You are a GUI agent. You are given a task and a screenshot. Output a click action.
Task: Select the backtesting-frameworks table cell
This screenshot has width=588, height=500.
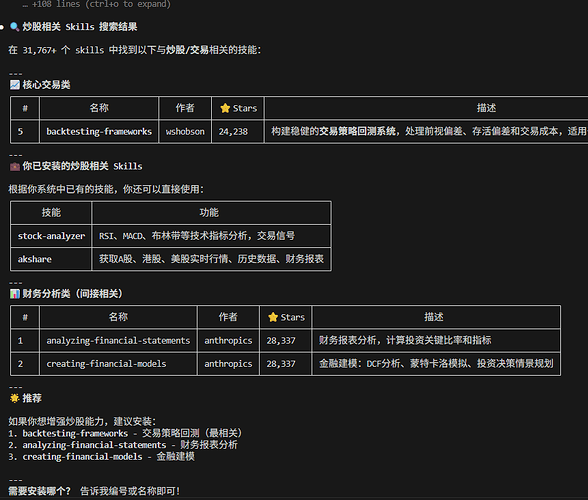99,132
